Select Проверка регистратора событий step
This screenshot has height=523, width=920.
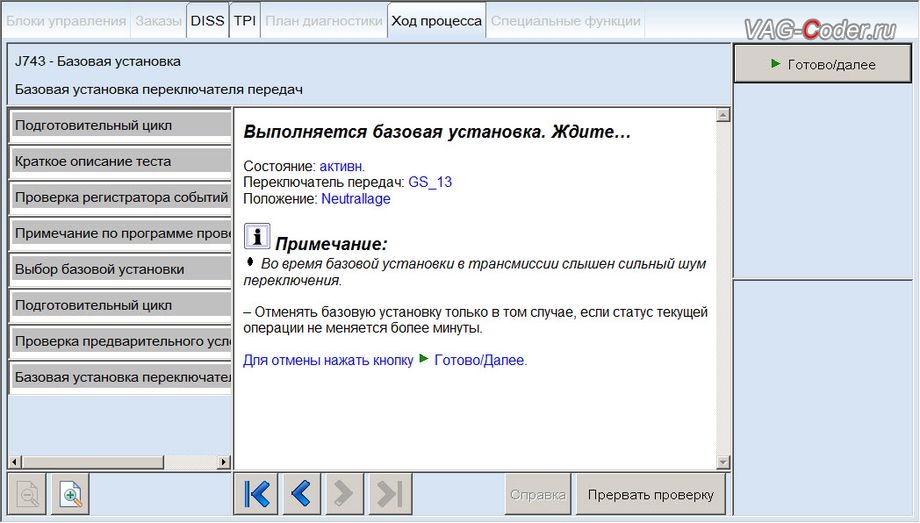pyautogui.click(x=120, y=197)
